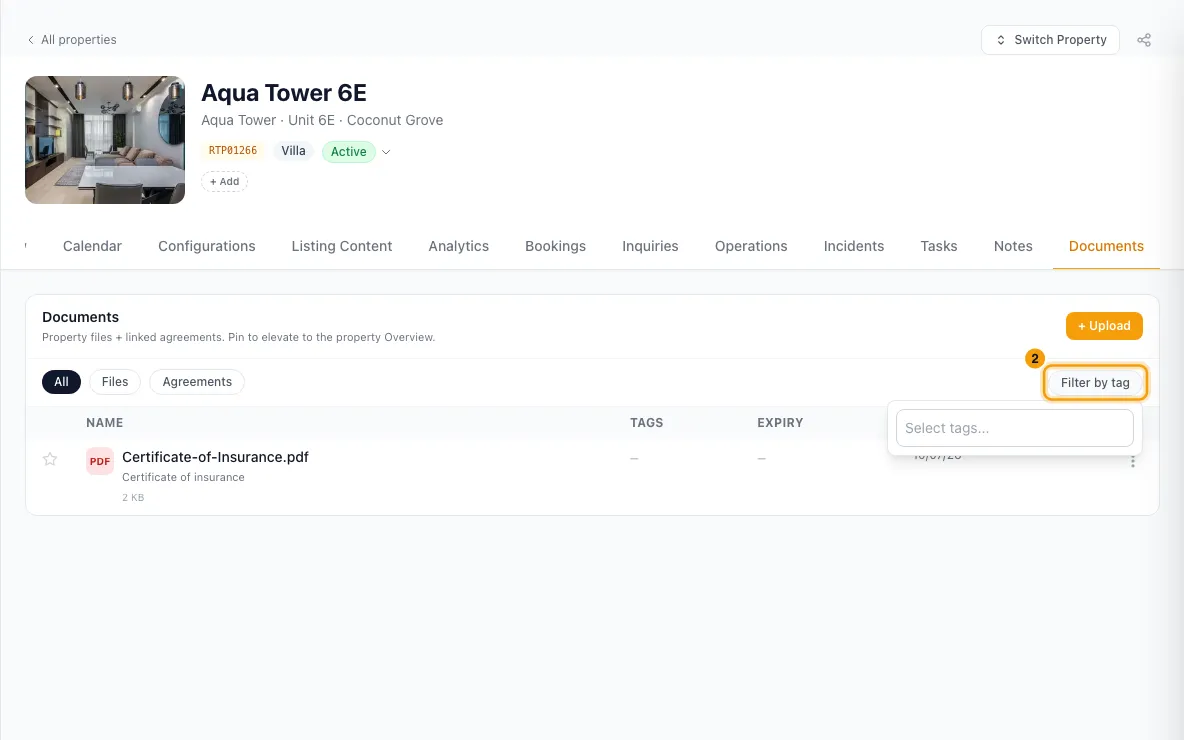
Task: Focus the Select tags input field
Action: (x=1015, y=428)
